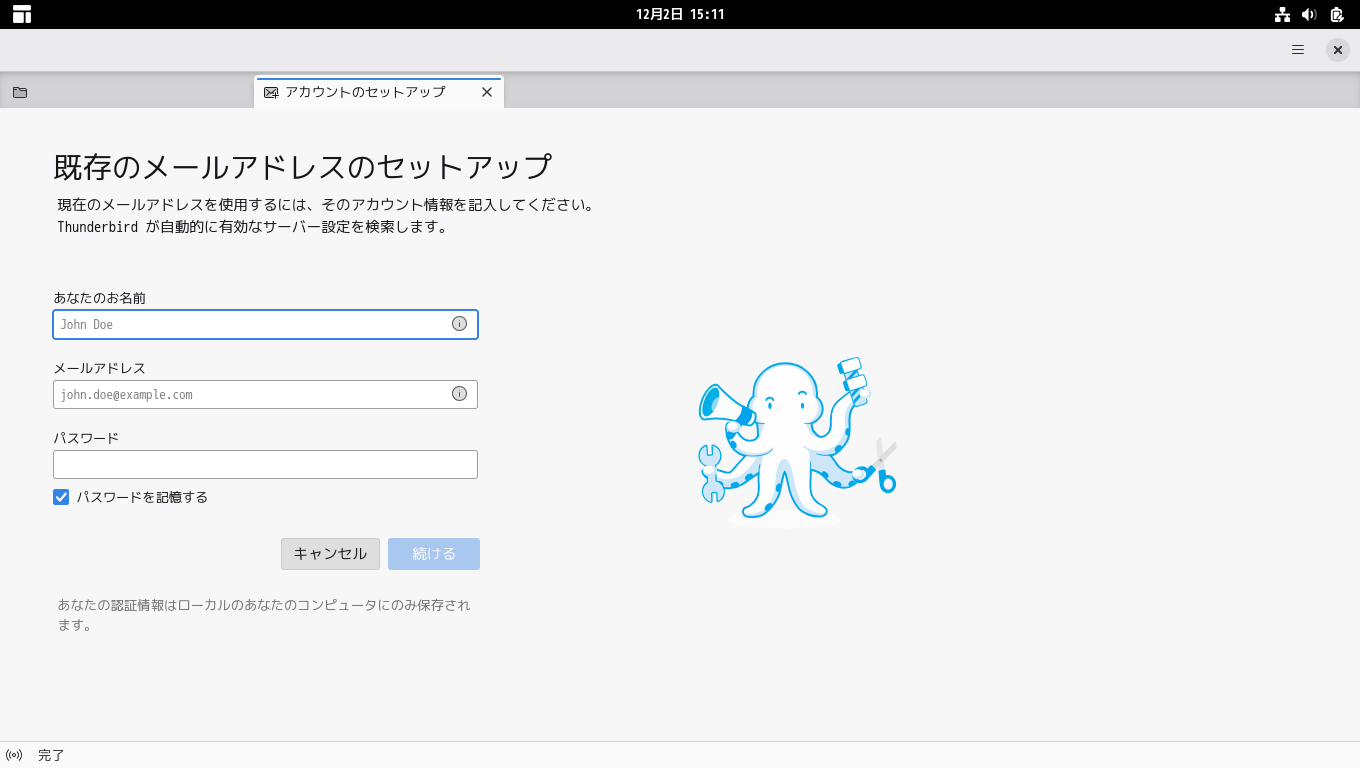Click the envelope icon on the setup tab
The image size is (1360, 768).
(x=270, y=91)
